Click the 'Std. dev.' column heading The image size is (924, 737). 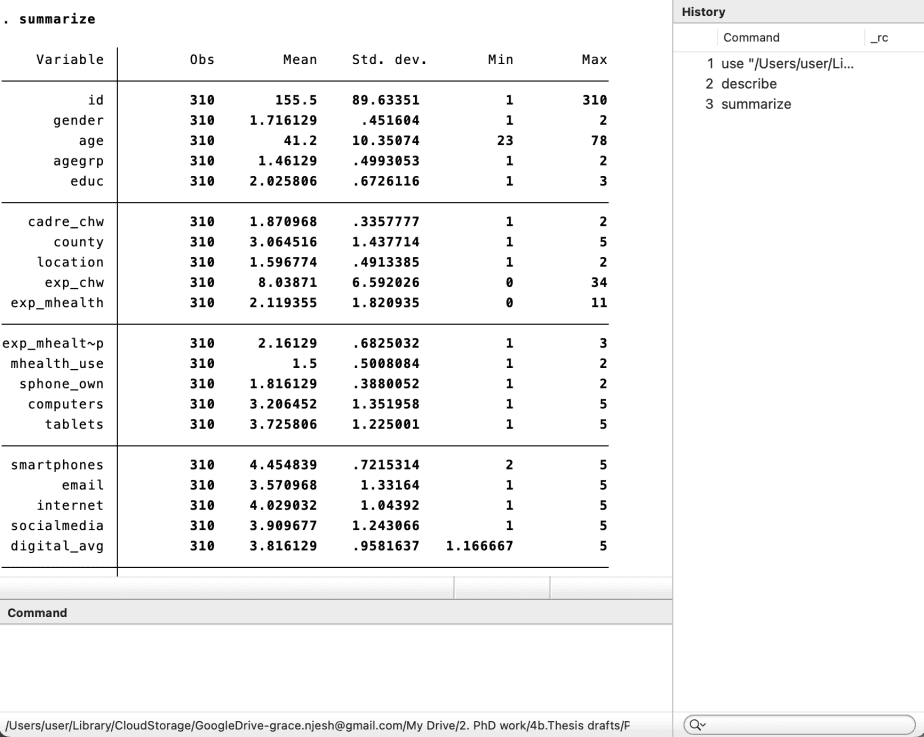click(389, 60)
